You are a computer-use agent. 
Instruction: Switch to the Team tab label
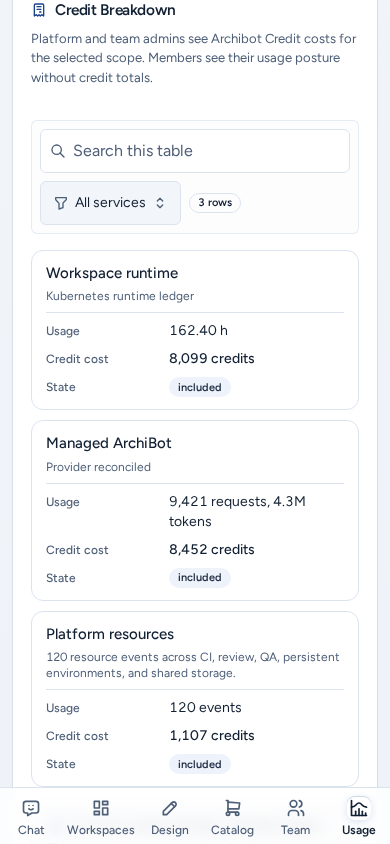295,830
